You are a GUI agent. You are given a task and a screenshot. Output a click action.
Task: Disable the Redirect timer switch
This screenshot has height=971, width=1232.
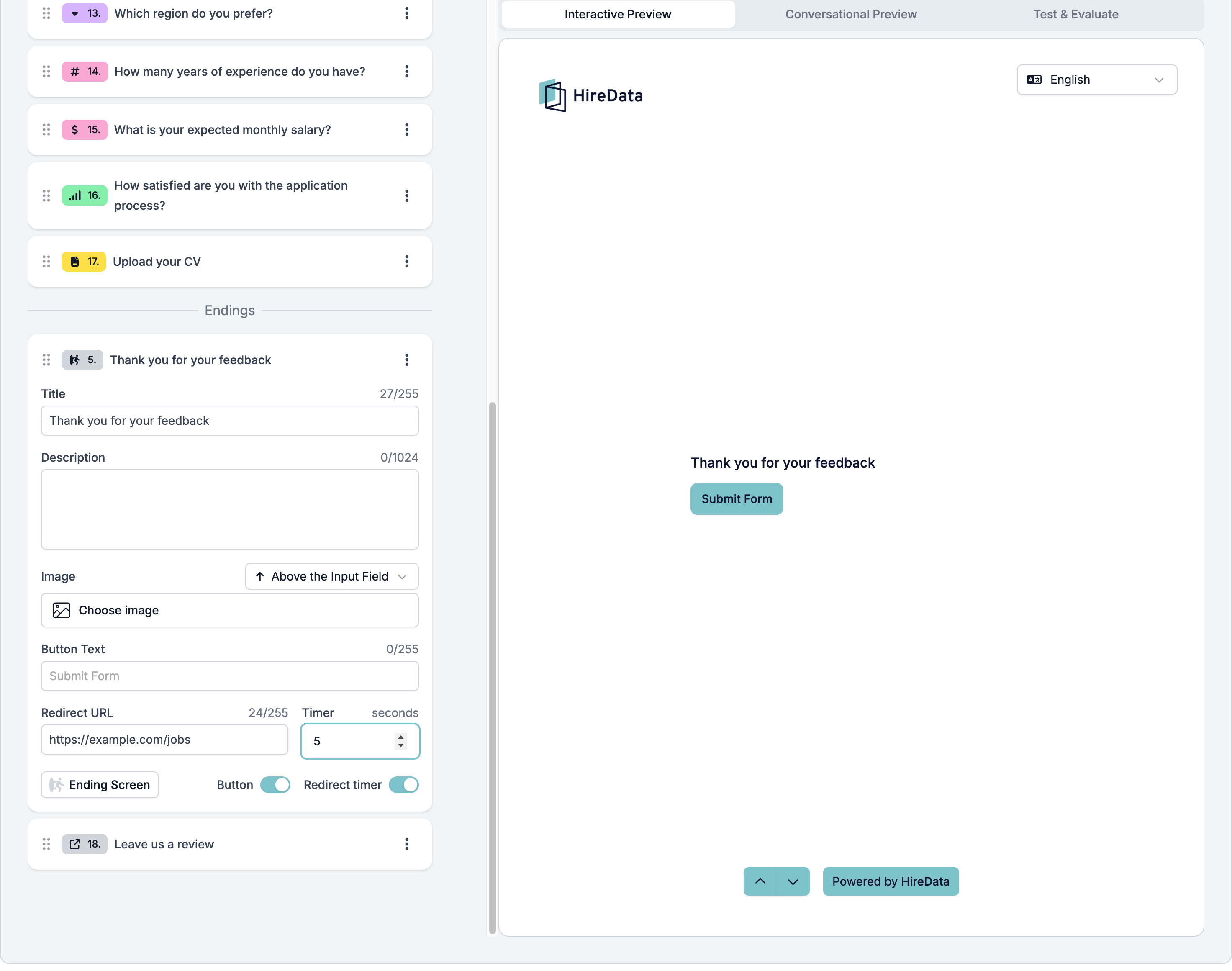403,785
